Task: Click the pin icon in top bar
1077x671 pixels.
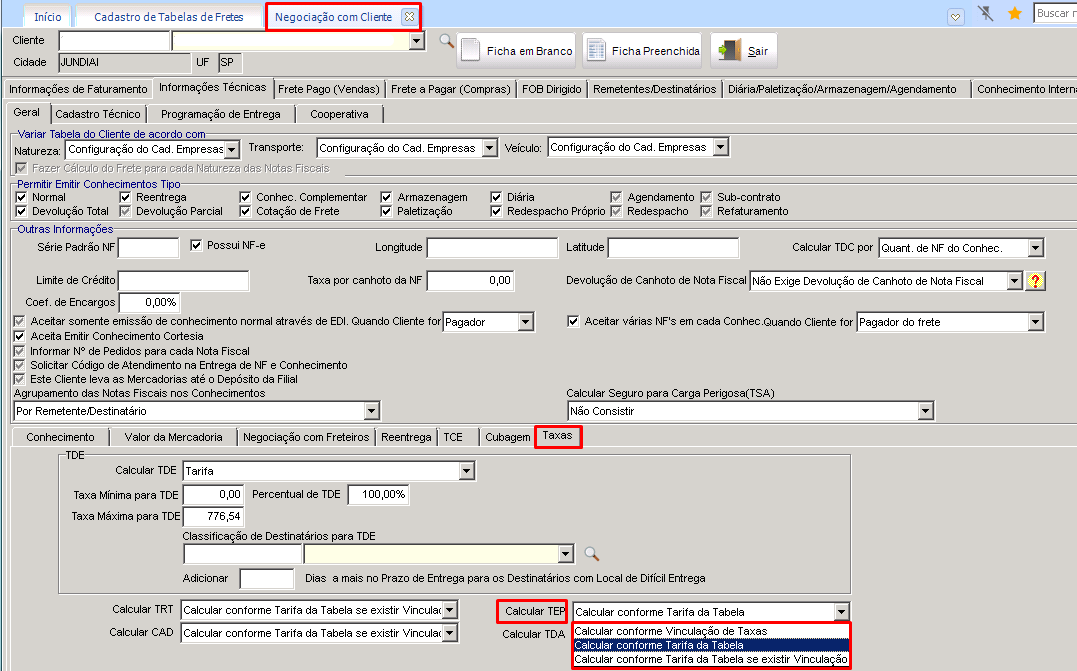Action: (986, 14)
